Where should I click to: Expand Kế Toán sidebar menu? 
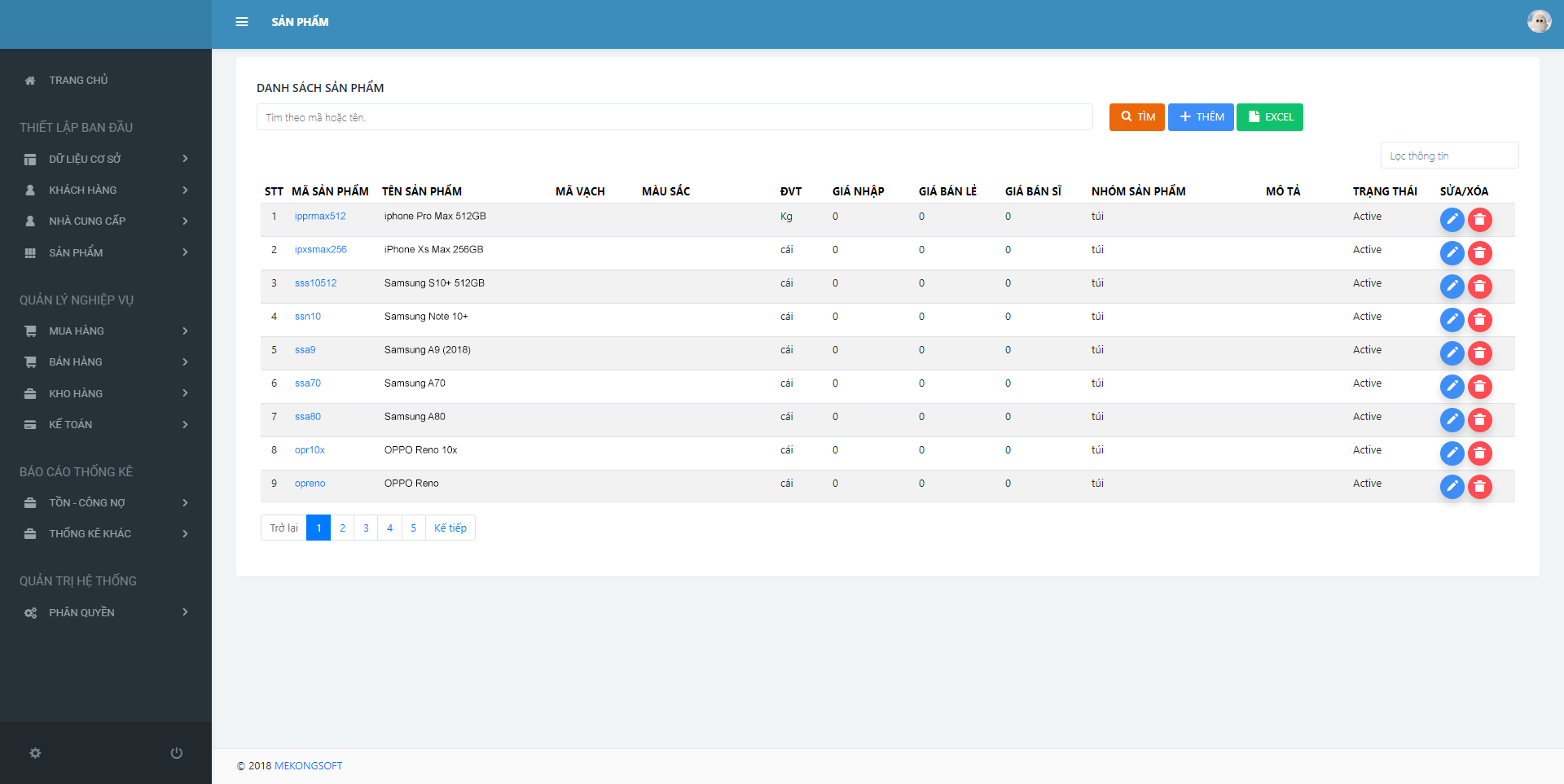[x=106, y=424]
